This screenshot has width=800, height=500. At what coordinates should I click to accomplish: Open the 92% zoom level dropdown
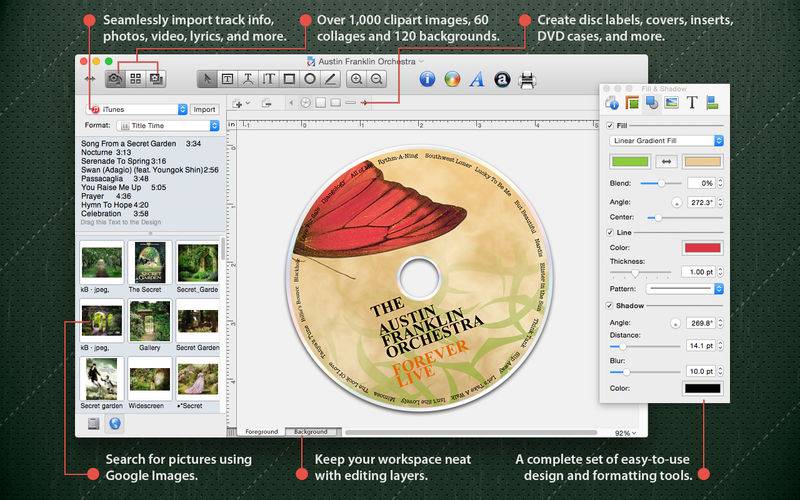point(625,433)
